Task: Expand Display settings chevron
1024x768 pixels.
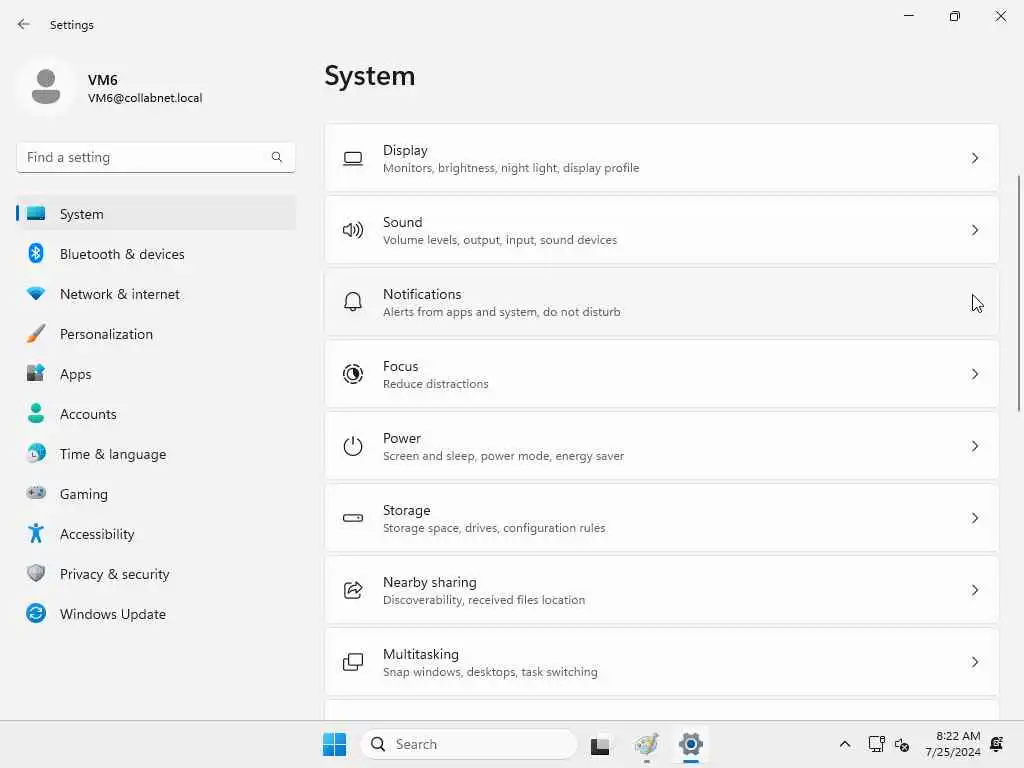Action: tap(974, 158)
